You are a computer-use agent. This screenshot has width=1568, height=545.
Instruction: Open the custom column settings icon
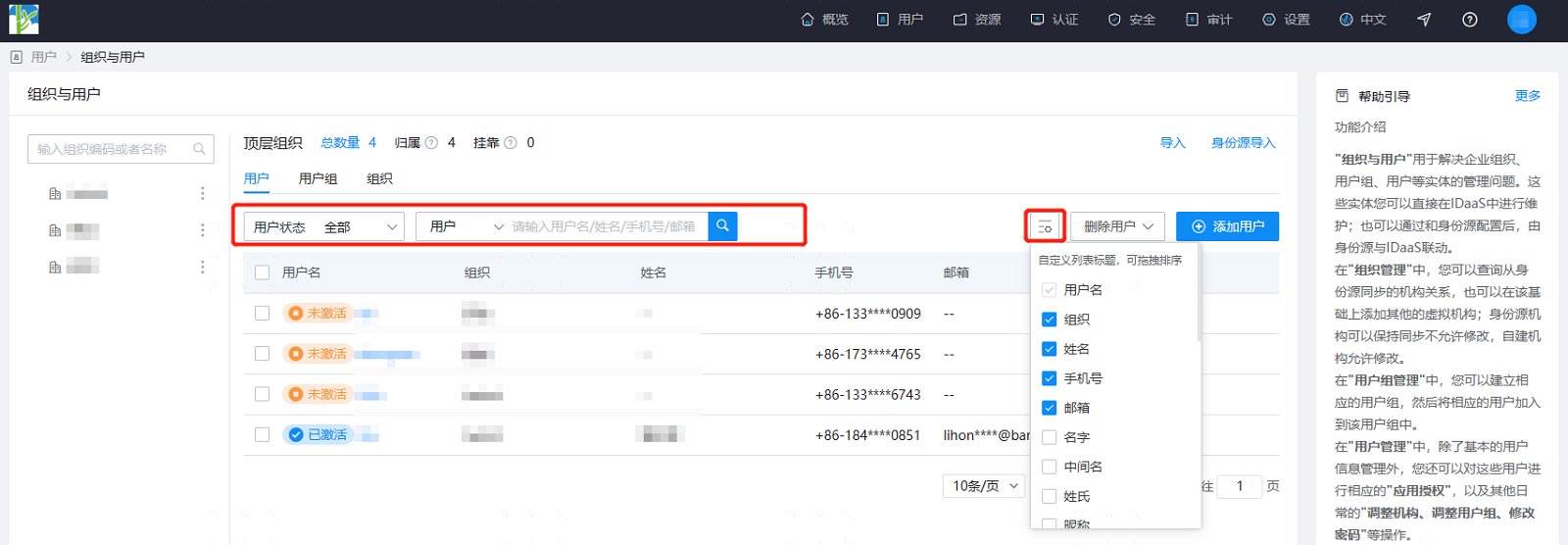[1045, 226]
